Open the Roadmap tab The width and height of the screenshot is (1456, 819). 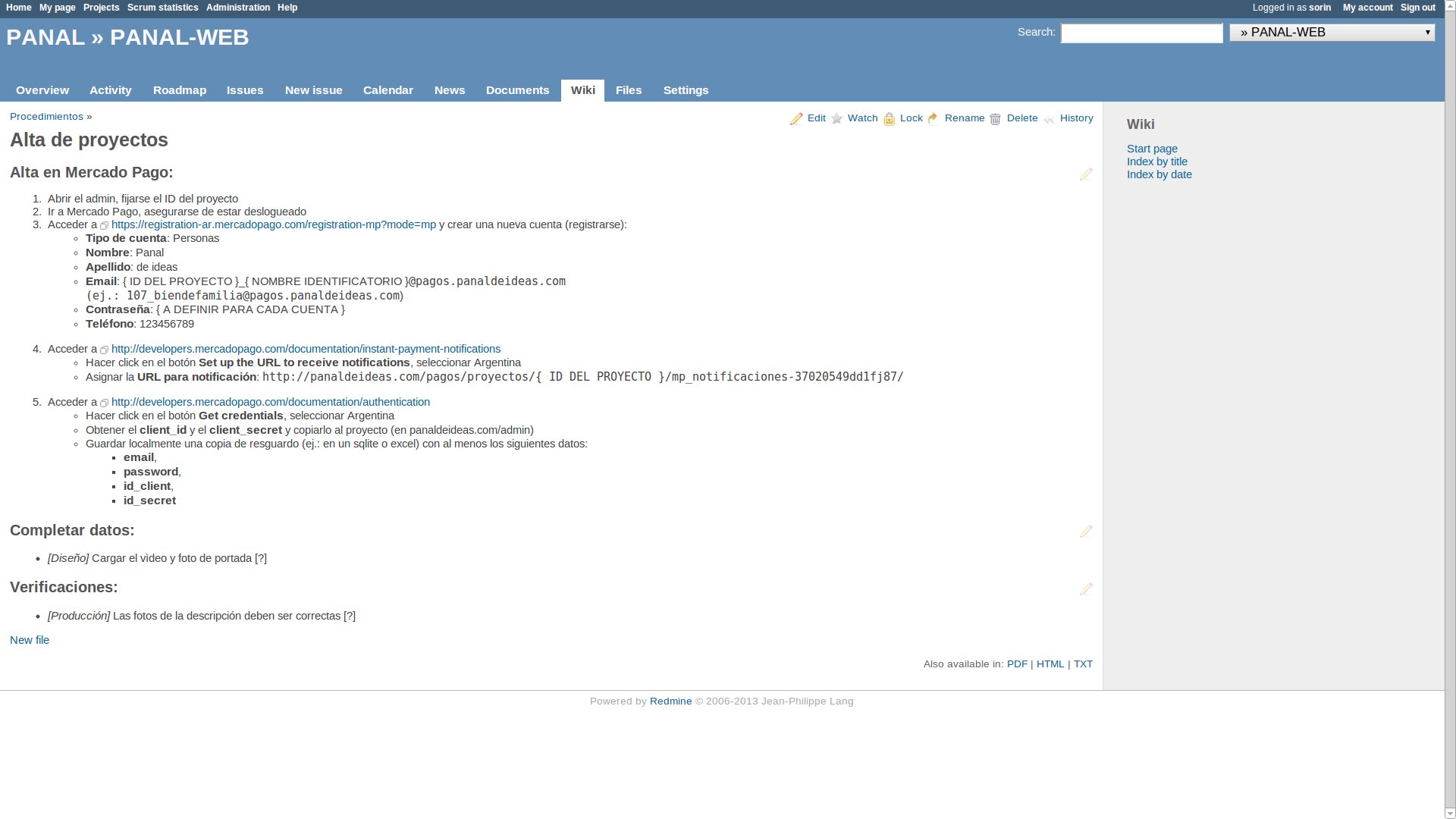[180, 90]
